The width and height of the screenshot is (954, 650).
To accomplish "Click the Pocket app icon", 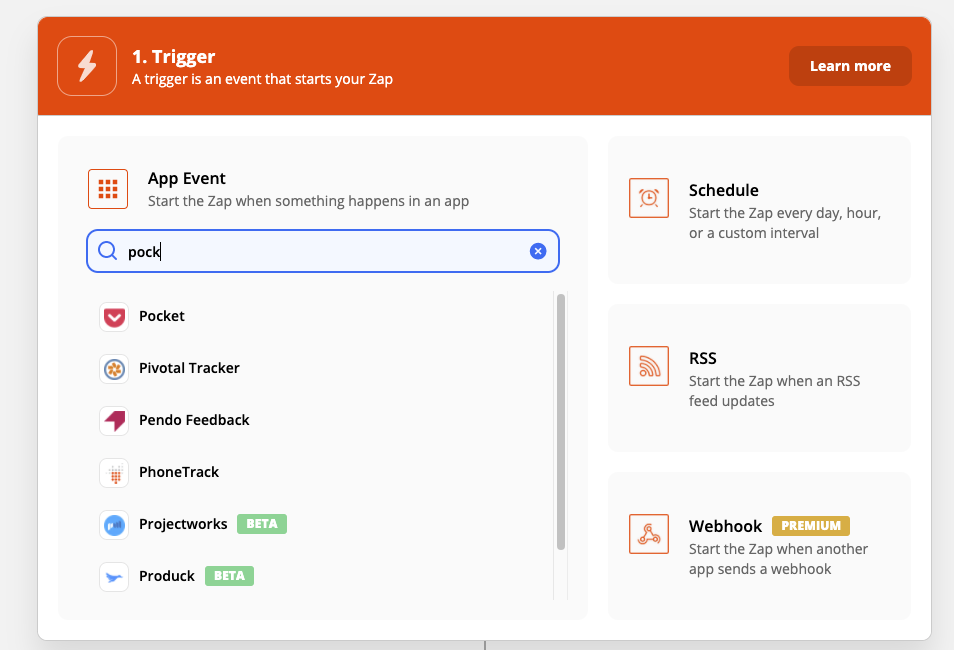I will (114, 317).
